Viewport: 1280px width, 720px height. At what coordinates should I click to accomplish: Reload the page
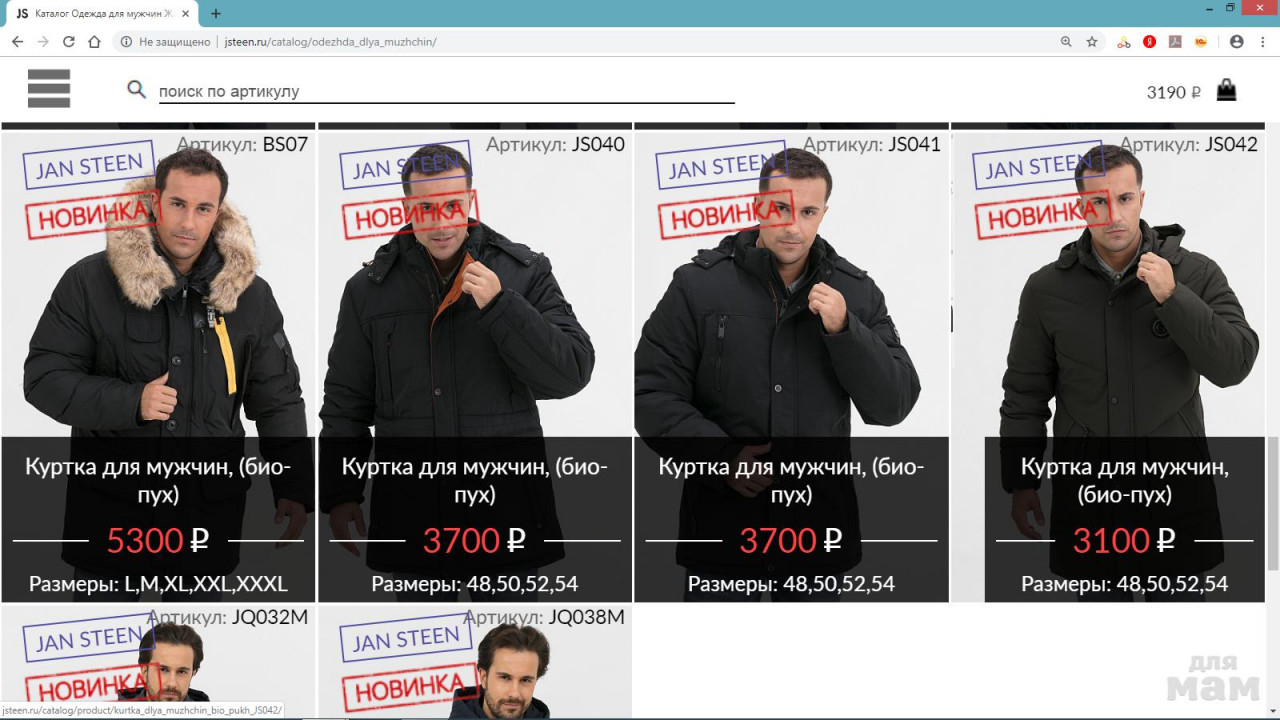coord(69,42)
